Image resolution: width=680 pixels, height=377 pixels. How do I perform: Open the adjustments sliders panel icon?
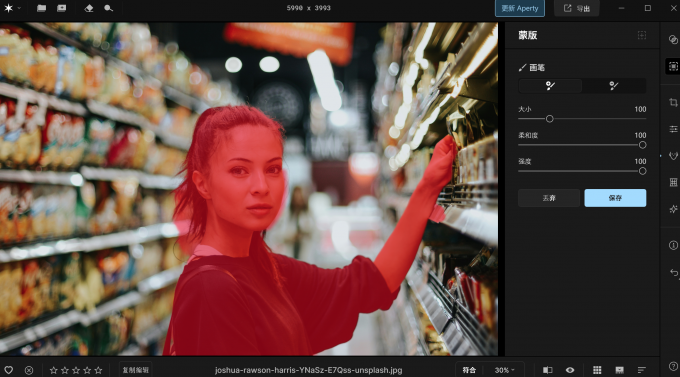(673, 129)
